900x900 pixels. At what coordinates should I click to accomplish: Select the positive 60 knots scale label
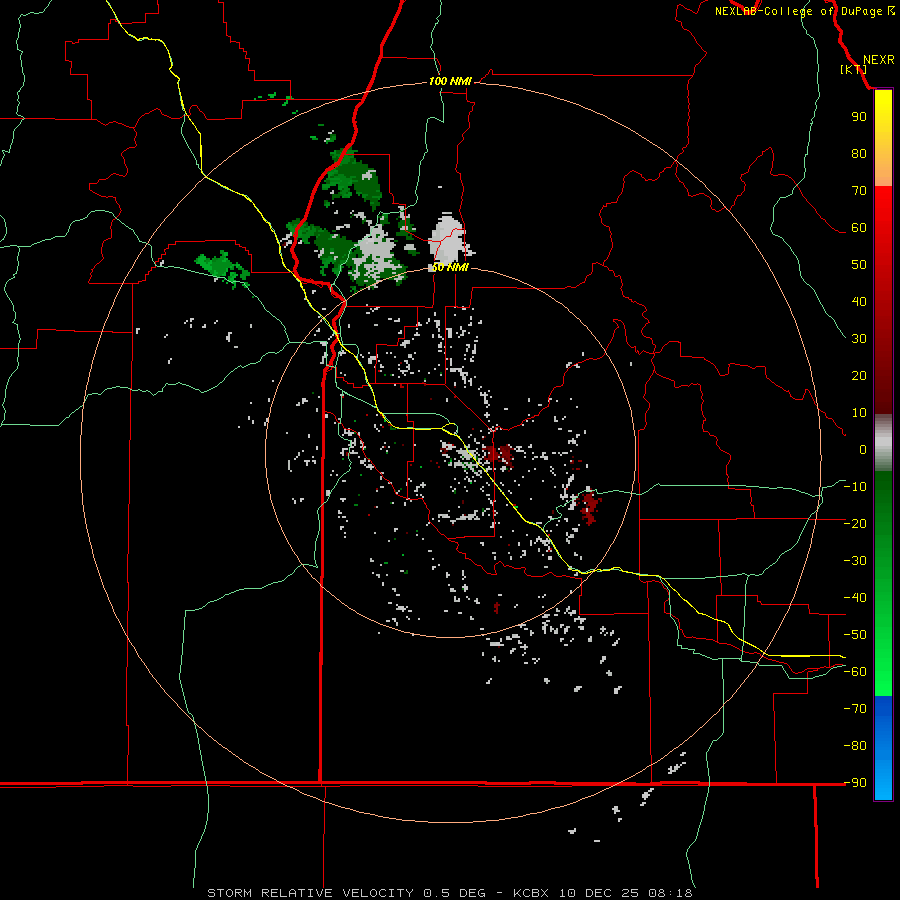click(859, 227)
